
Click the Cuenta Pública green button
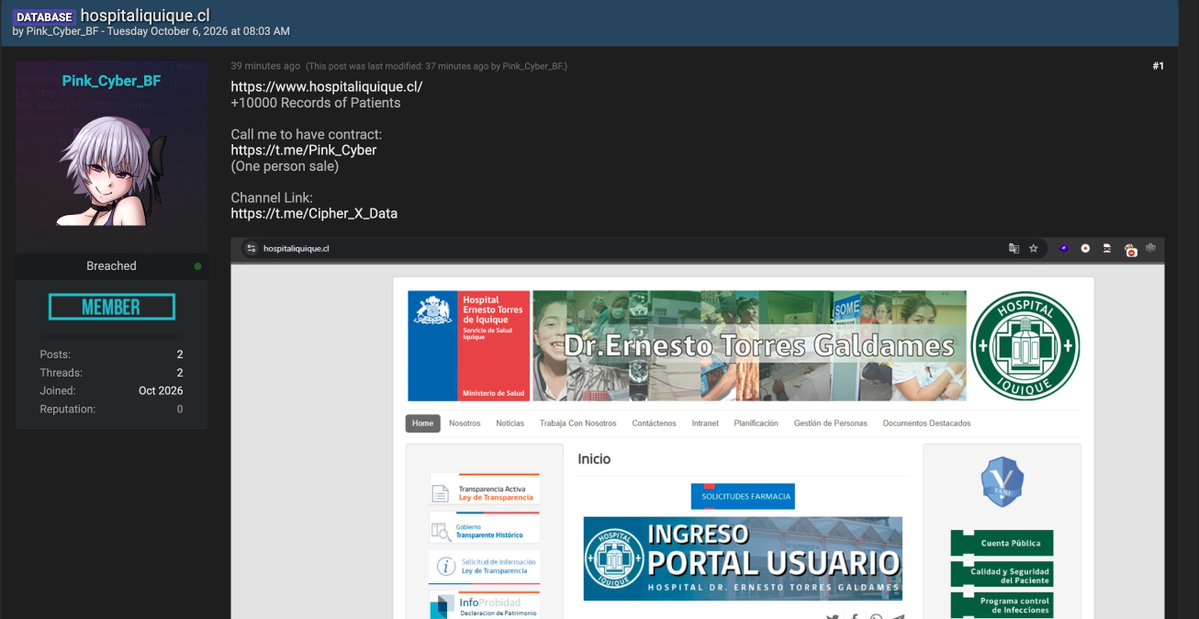[x=1002, y=543]
